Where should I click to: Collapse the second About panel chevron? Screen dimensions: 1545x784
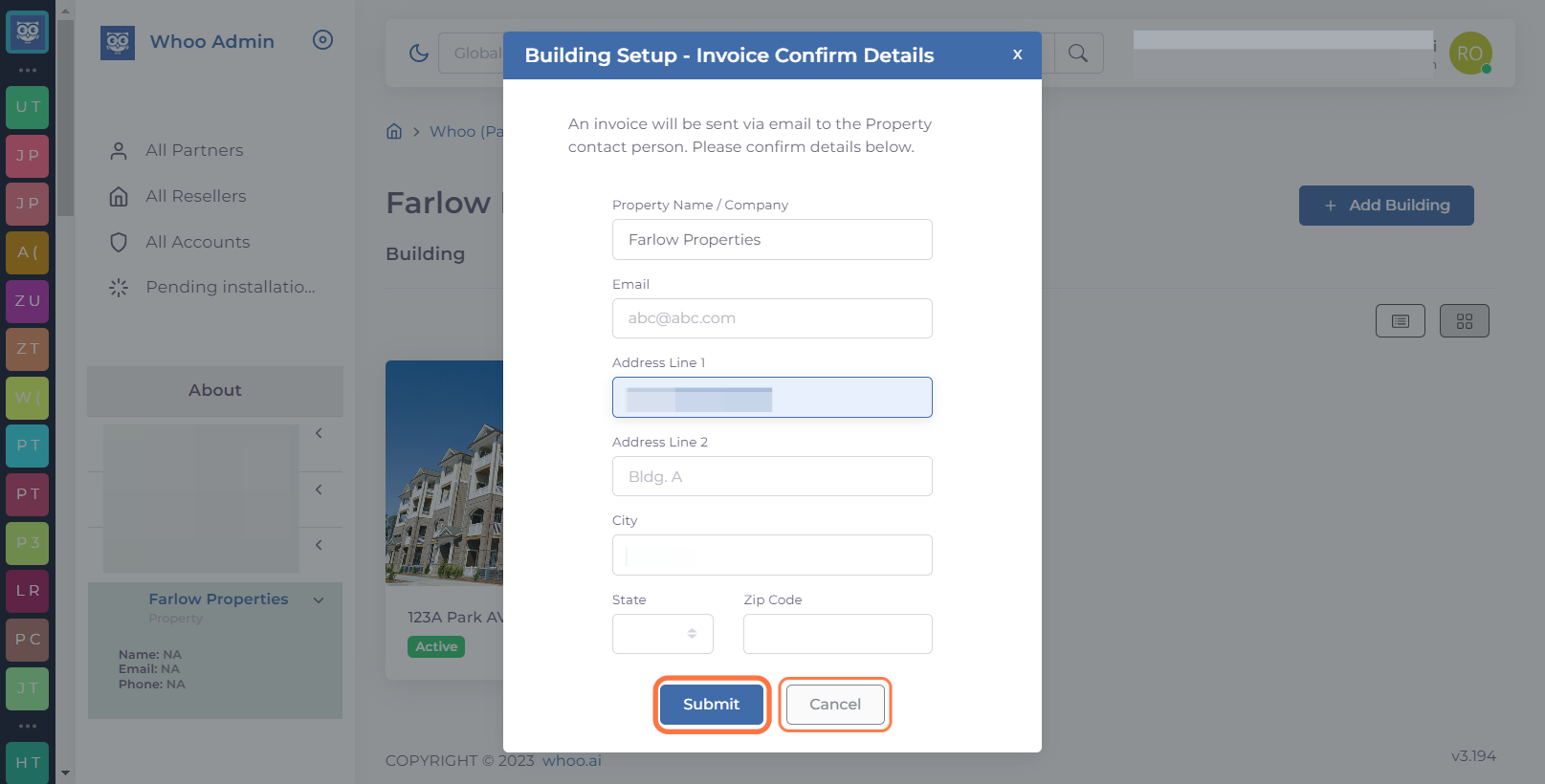319,490
